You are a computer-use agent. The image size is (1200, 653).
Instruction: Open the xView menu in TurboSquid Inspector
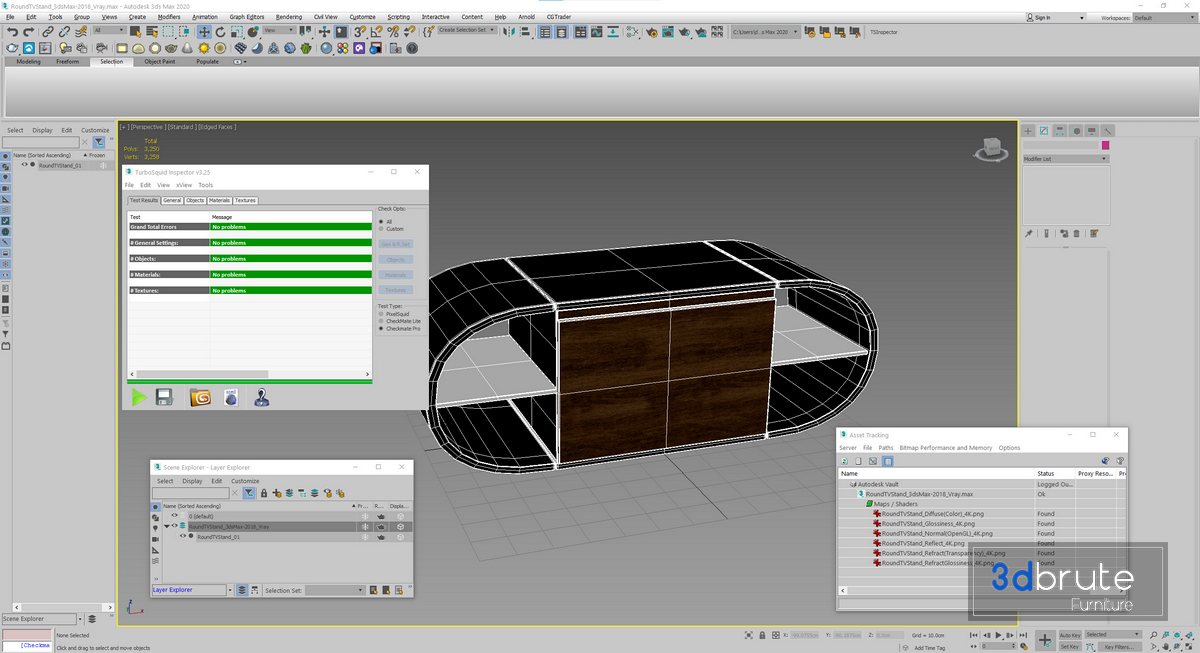pyautogui.click(x=184, y=185)
